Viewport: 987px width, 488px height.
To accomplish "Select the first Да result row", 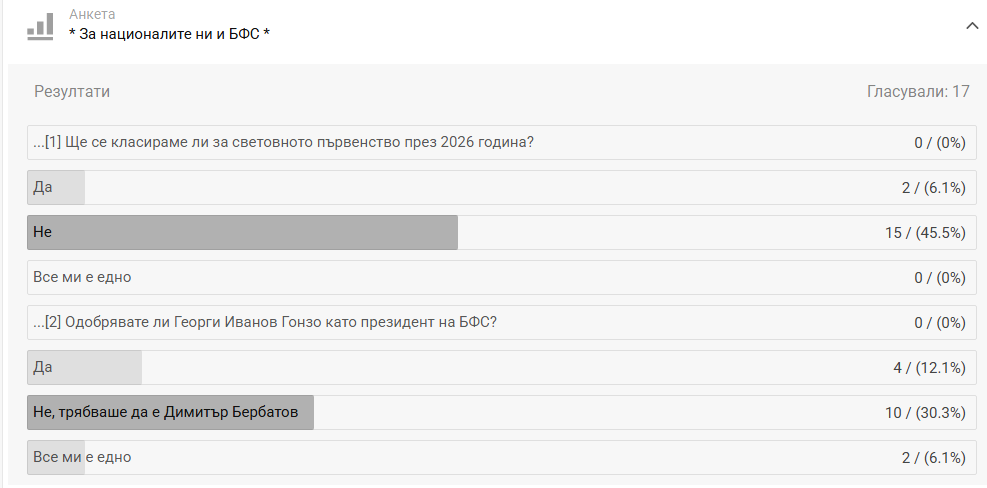I will (x=502, y=187).
